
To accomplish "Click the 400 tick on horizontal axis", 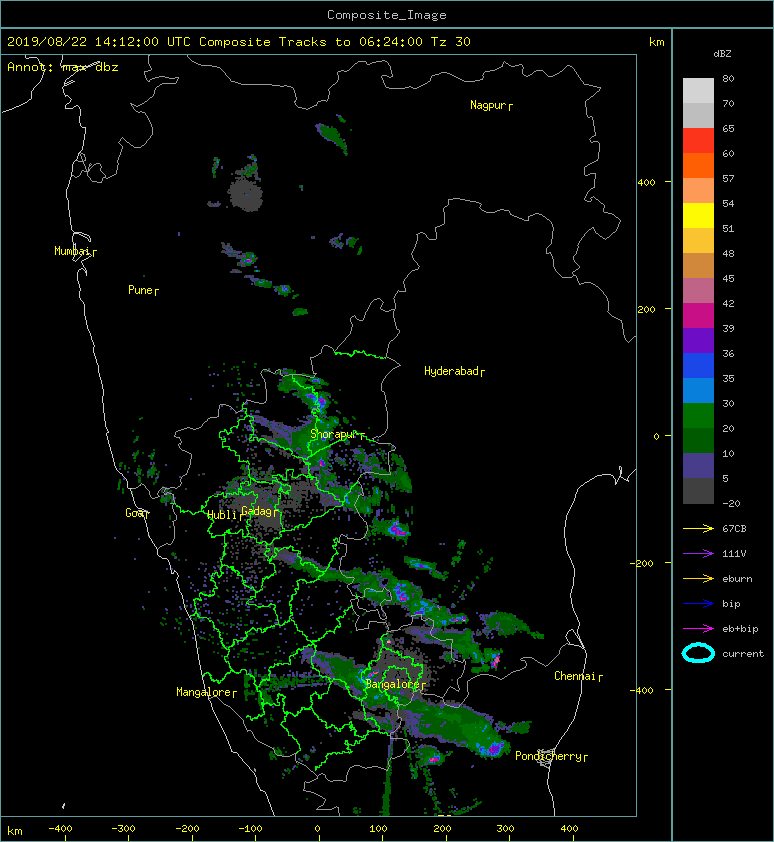I will 569,829.
